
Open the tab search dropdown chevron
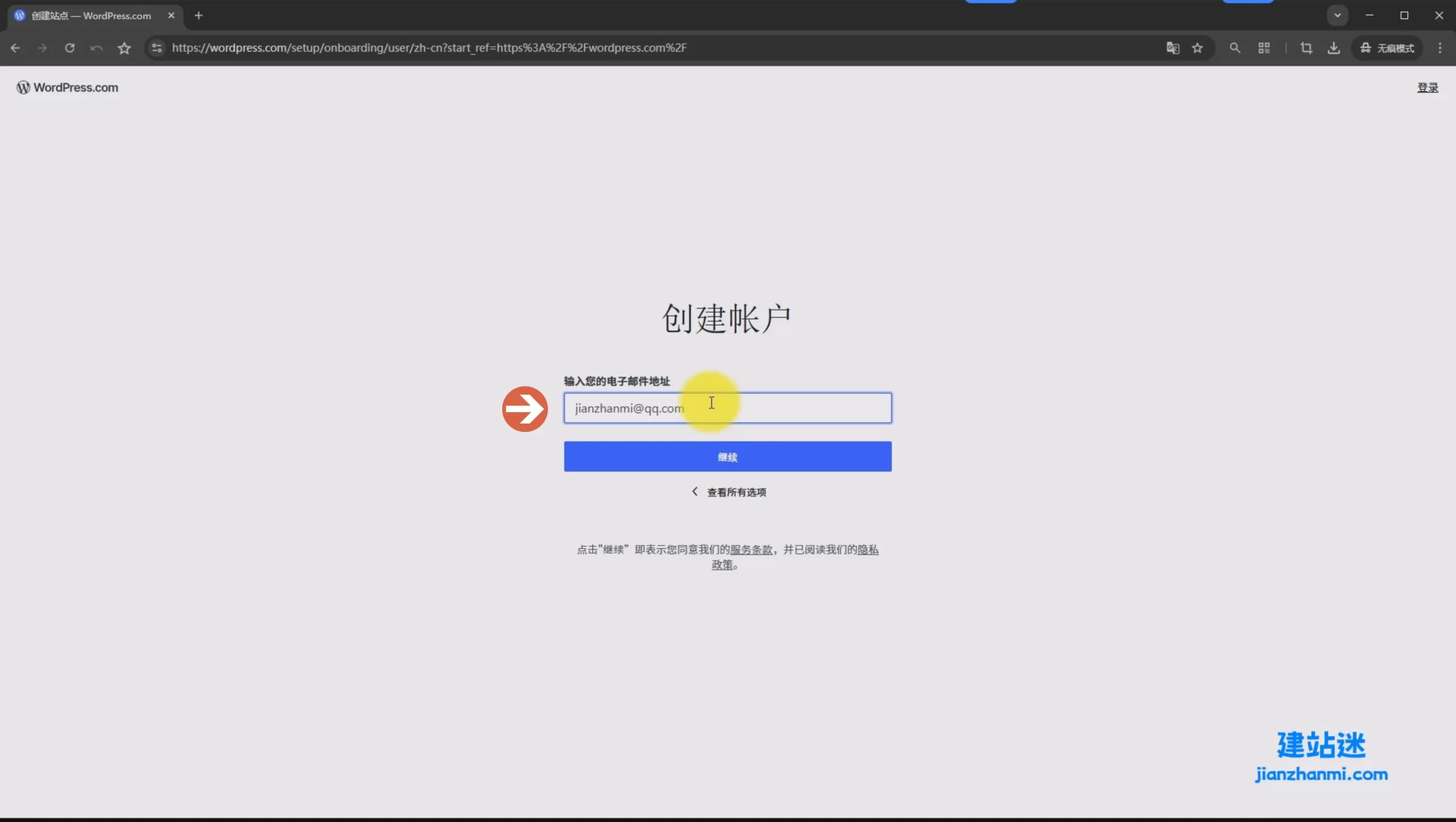pyautogui.click(x=1337, y=15)
